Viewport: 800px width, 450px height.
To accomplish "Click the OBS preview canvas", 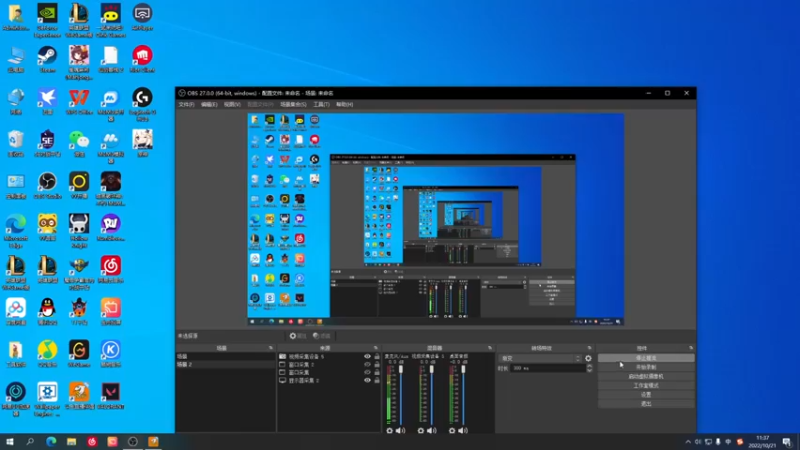I will pos(436,219).
